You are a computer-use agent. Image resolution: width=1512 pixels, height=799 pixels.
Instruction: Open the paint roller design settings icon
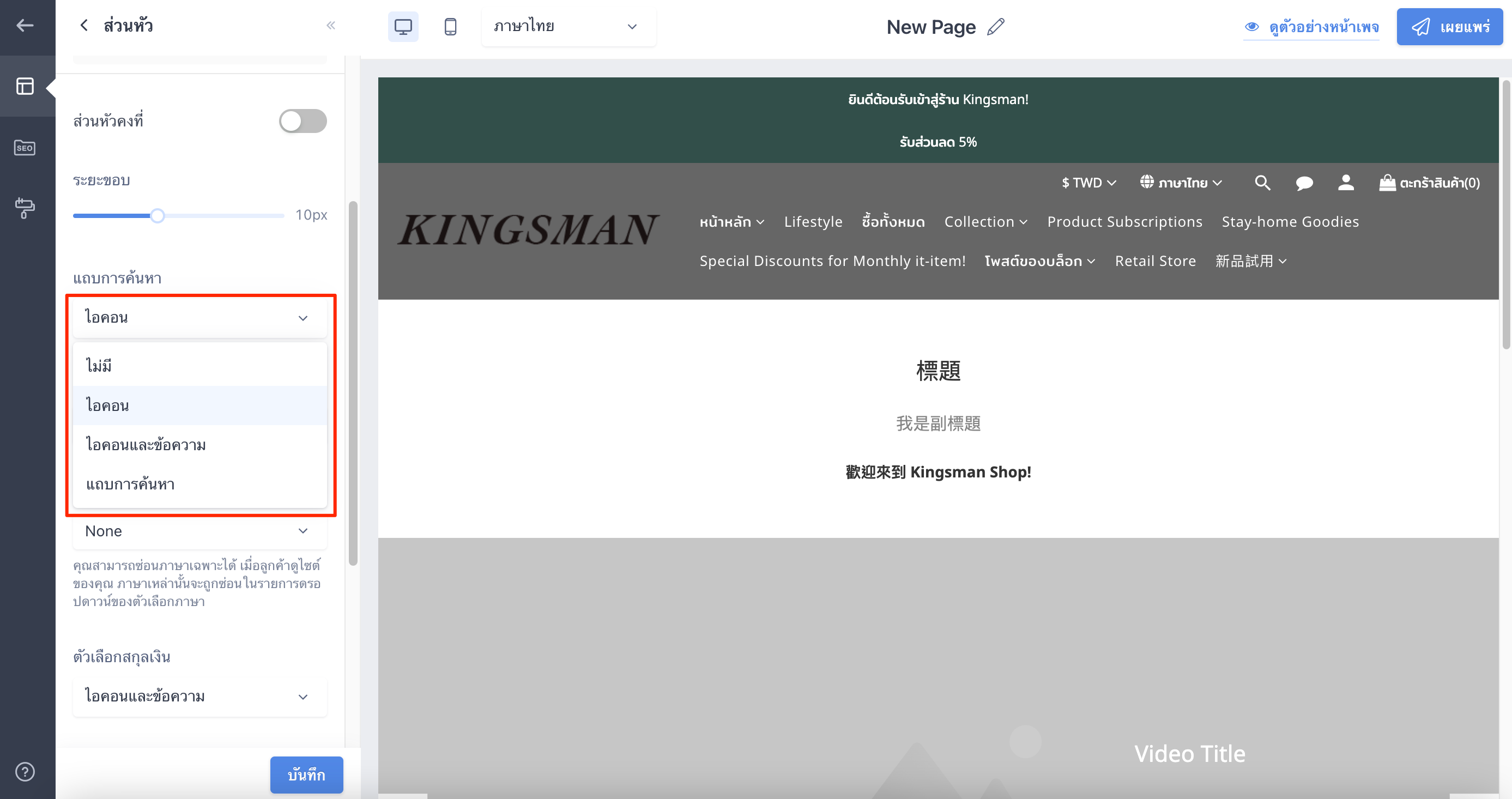click(x=25, y=208)
